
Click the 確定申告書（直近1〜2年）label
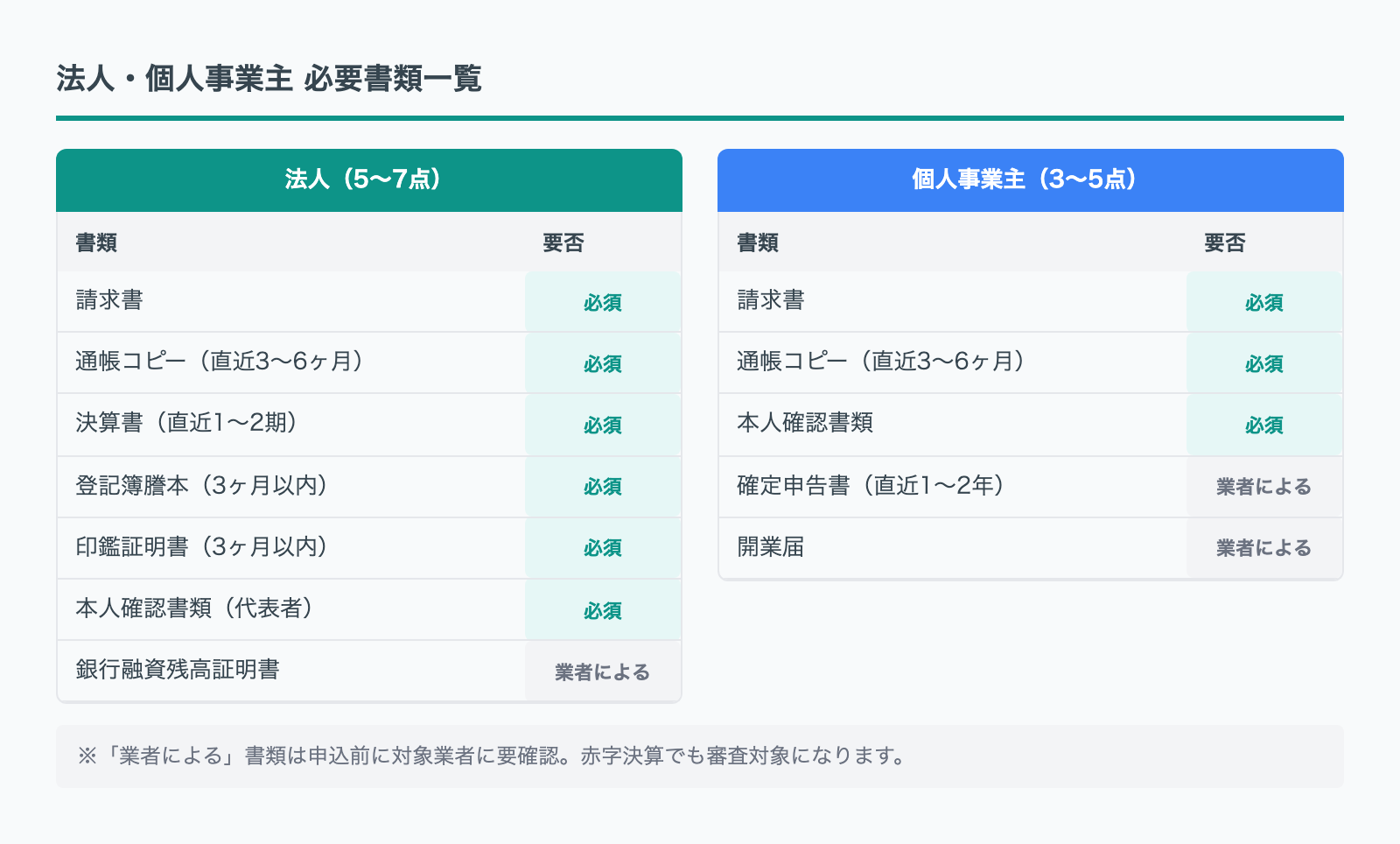[870, 487]
